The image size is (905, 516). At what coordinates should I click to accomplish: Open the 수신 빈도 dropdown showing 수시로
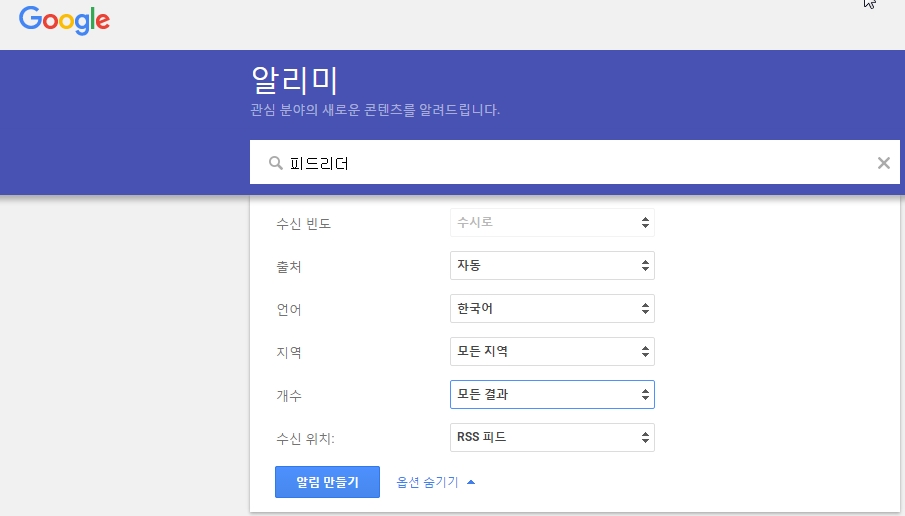tap(552, 222)
